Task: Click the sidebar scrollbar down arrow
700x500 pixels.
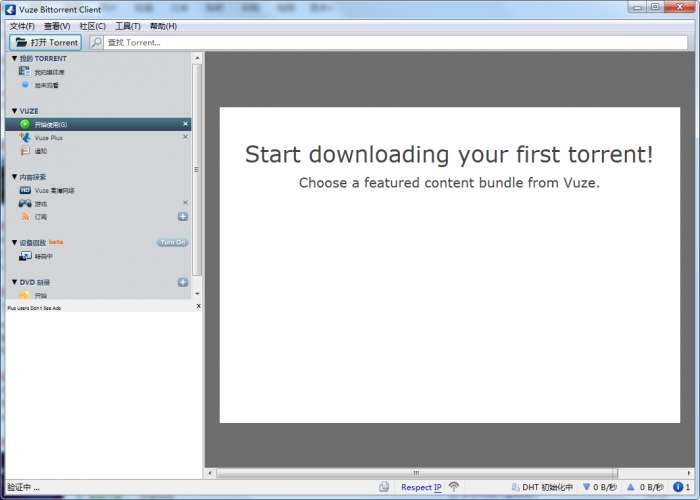Action: (x=197, y=294)
